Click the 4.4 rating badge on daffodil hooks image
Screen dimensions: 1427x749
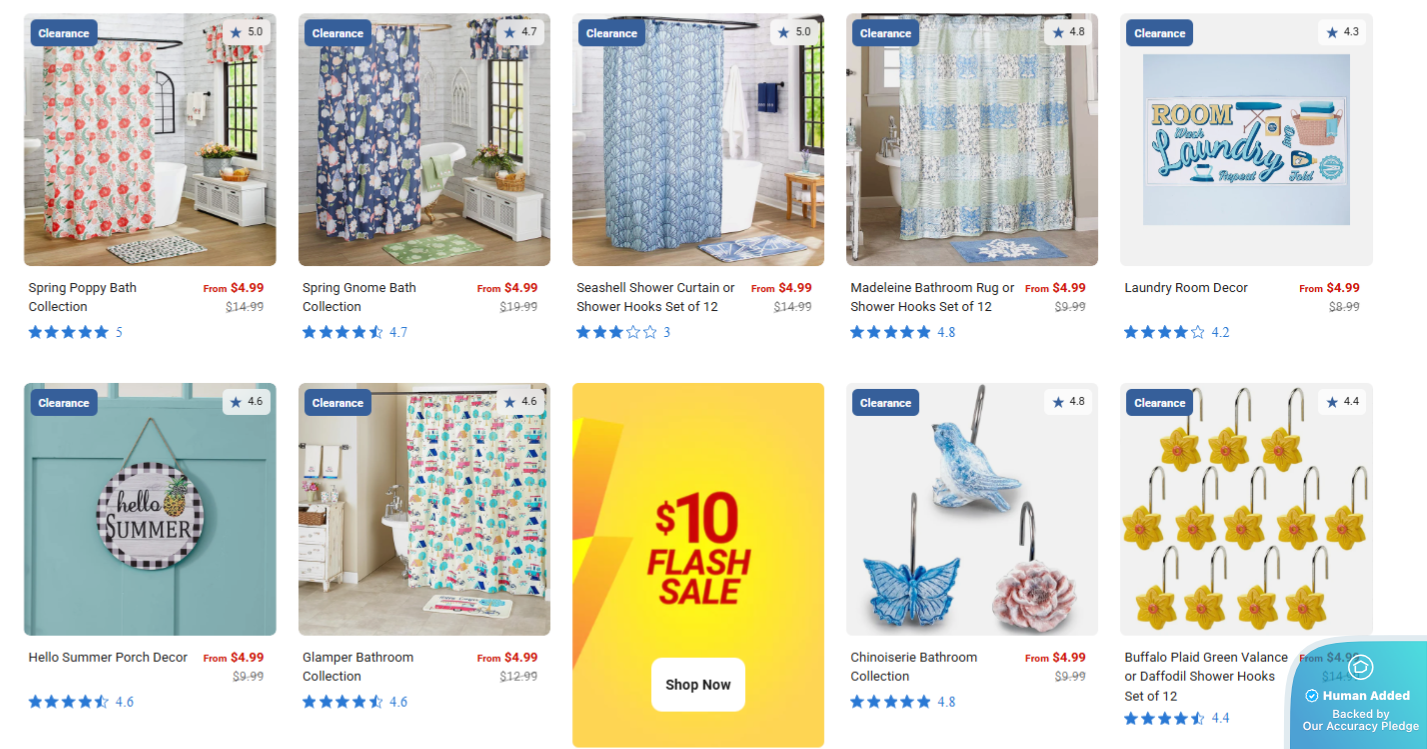point(1342,402)
